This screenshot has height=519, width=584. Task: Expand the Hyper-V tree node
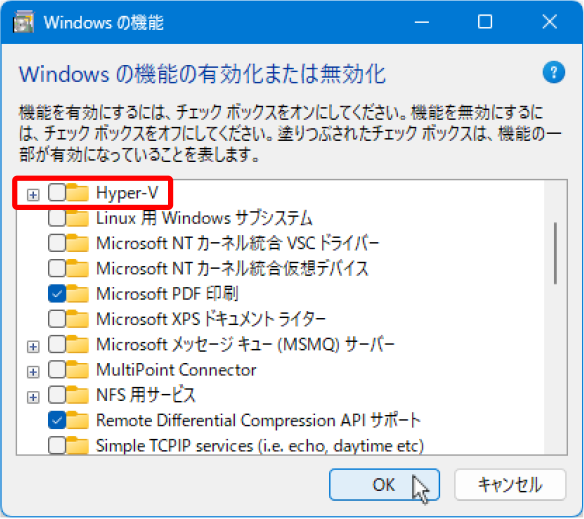33,194
